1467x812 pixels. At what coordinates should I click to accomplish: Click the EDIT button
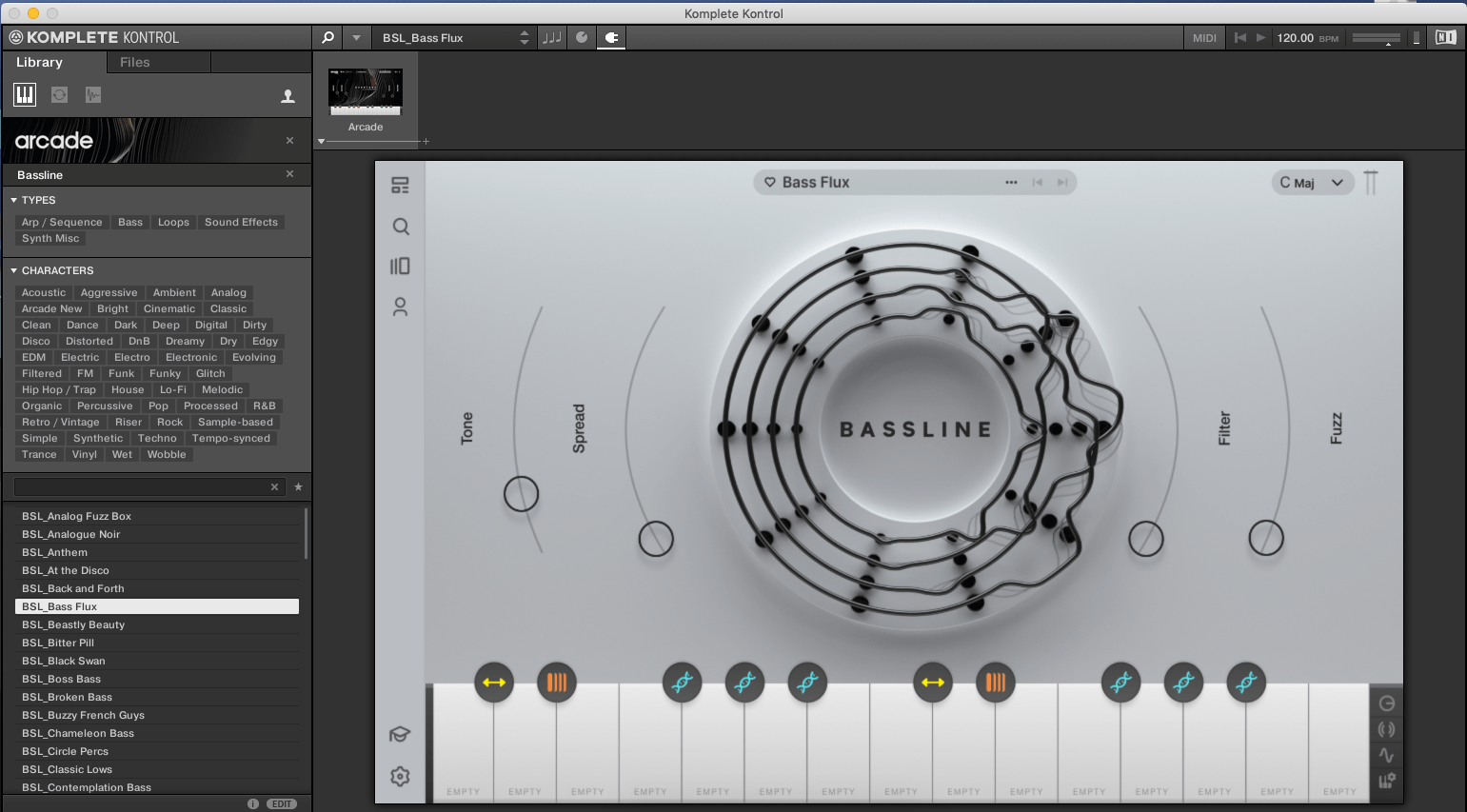click(x=282, y=803)
